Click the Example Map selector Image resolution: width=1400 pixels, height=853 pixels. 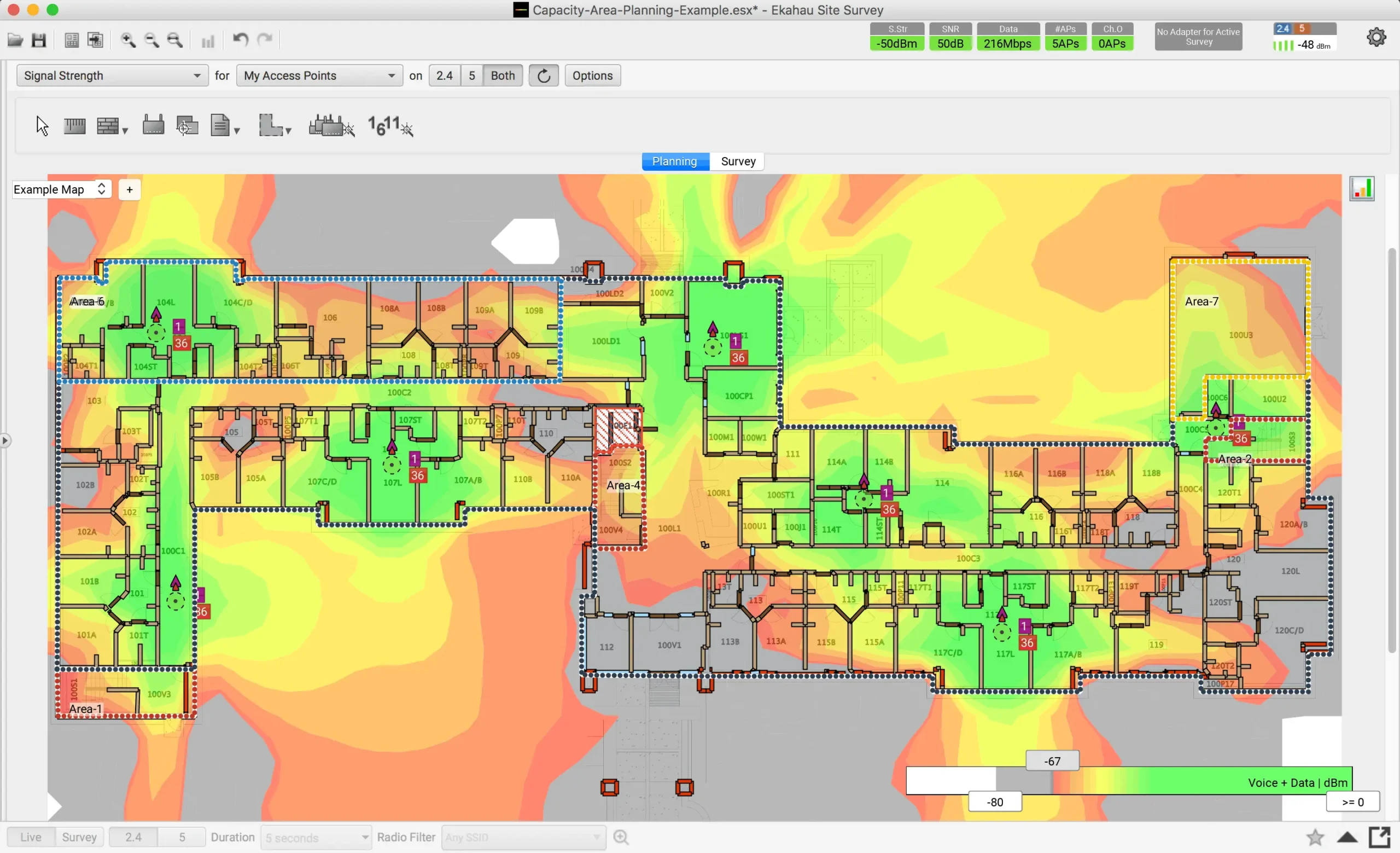(x=60, y=189)
